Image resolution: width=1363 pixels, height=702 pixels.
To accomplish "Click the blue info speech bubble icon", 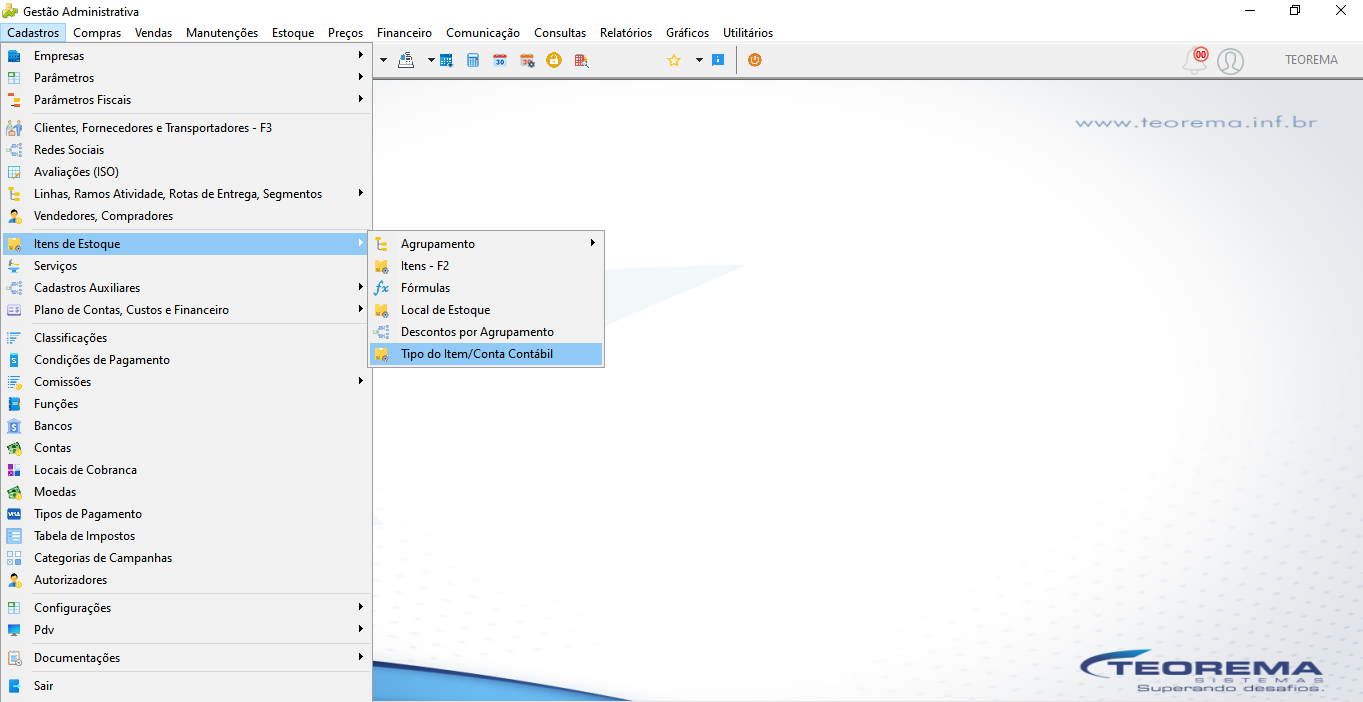I will point(718,60).
